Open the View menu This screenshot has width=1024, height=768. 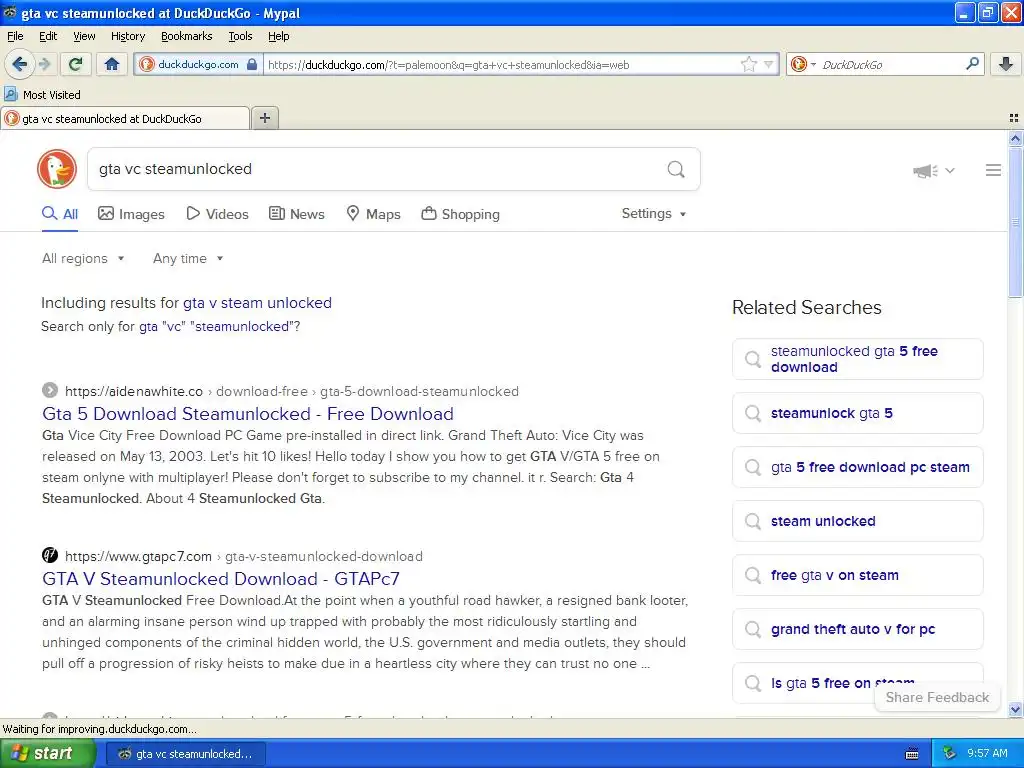click(84, 36)
